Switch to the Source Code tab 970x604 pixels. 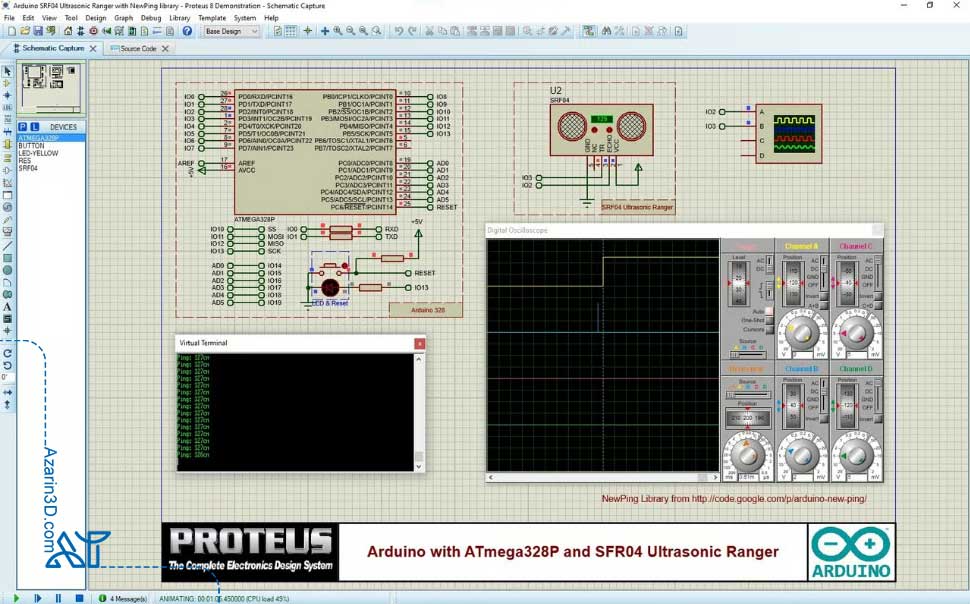[x=138, y=48]
